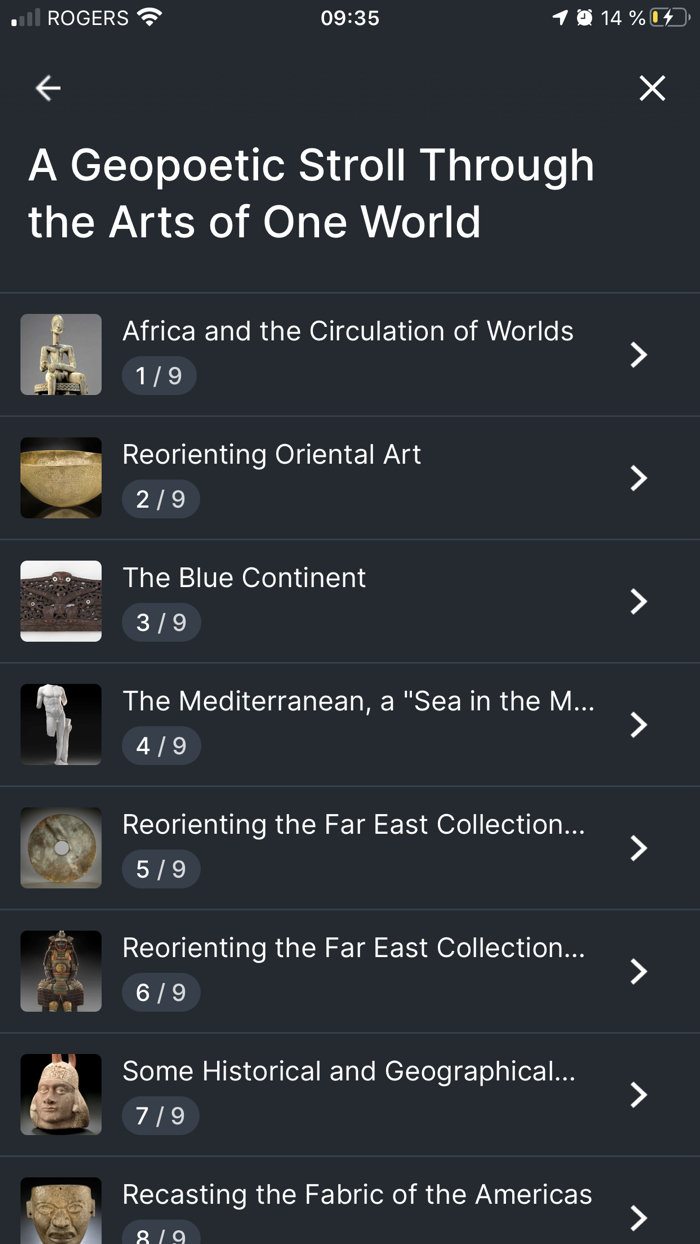Expand chevron for Africa and the Circulation of Worlds
This screenshot has width=700, height=1244.
(x=639, y=354)
